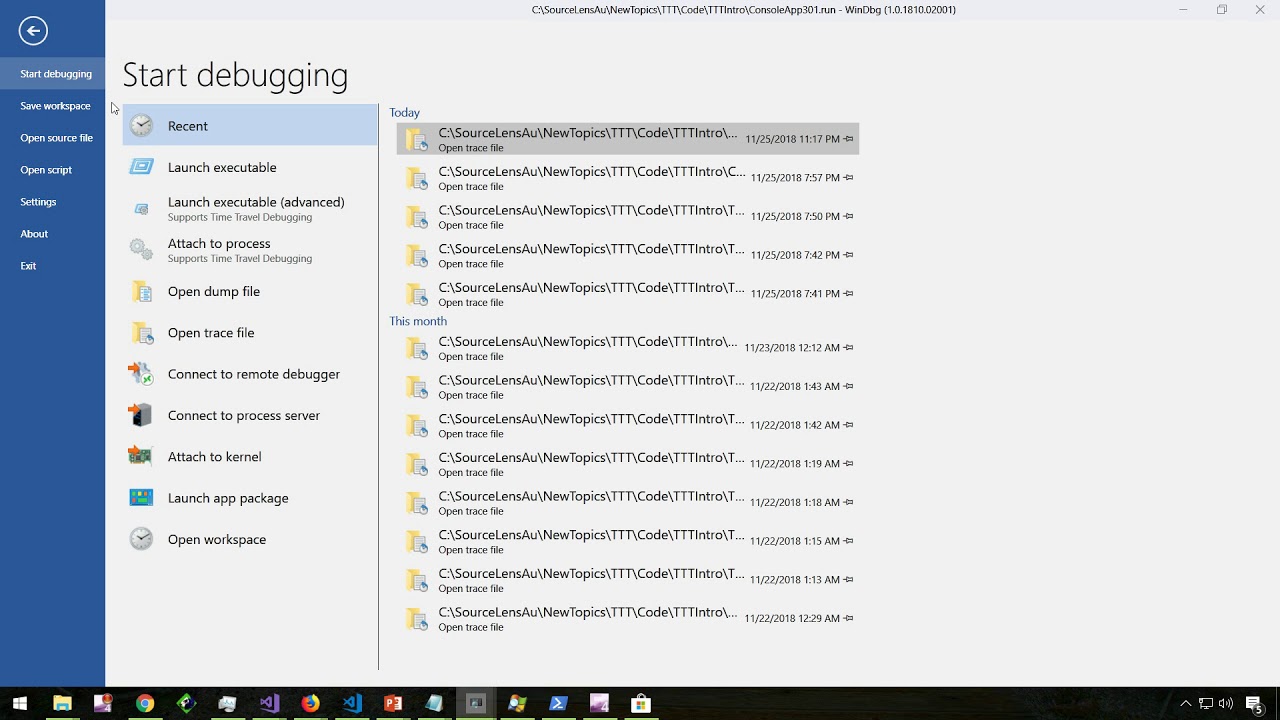Choose Launch executable (advanced)
Image resolution: width=1280 pixels, height=720 pixels.
[250, 209]
